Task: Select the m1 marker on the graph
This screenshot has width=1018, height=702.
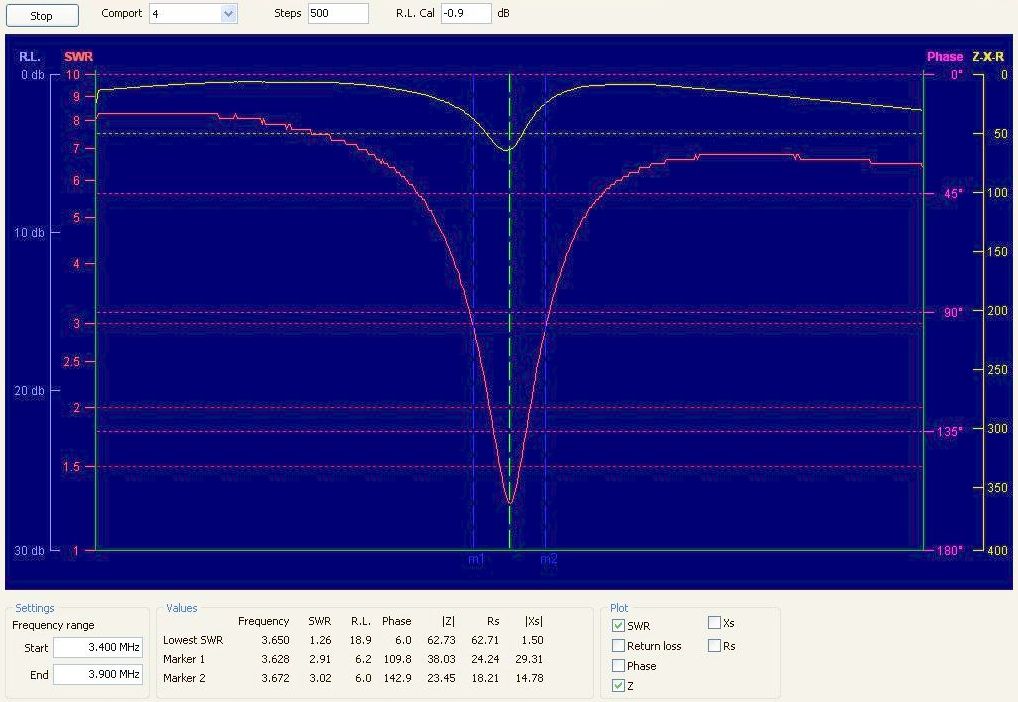Action: (476, 559)
